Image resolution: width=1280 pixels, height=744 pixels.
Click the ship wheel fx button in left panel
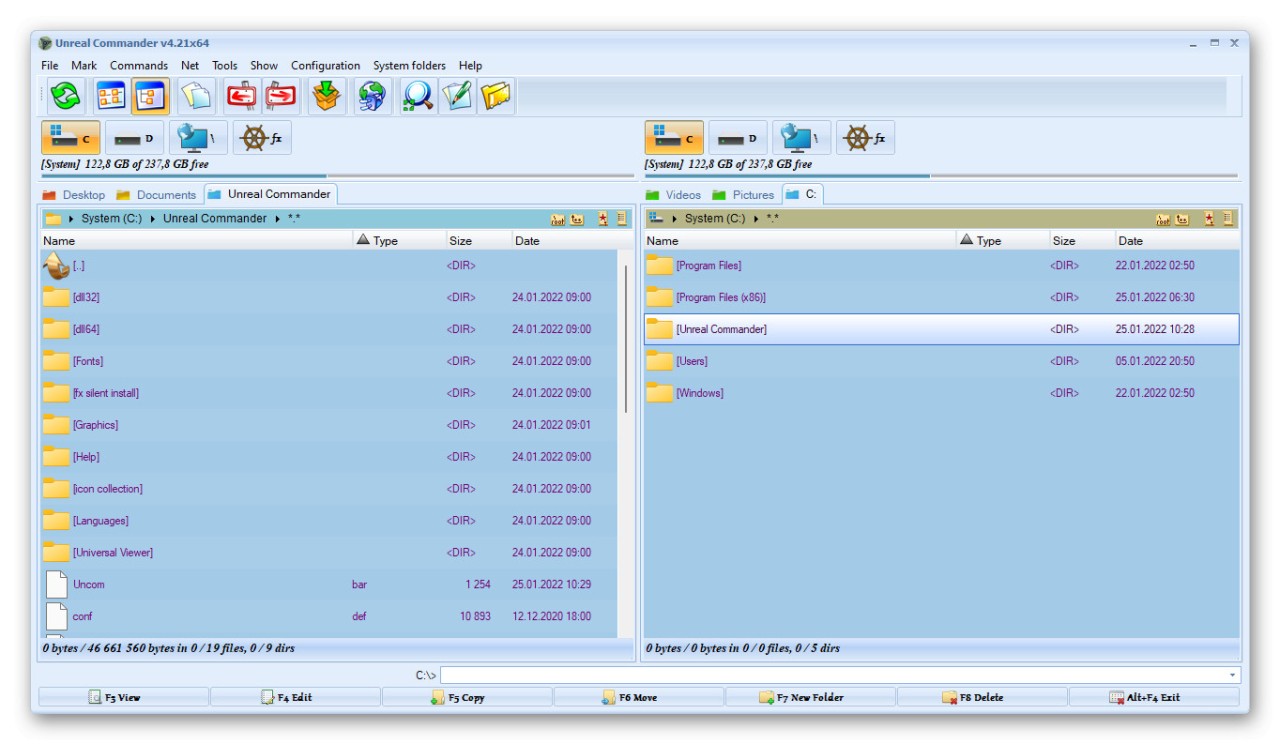[x=262, y=139]
